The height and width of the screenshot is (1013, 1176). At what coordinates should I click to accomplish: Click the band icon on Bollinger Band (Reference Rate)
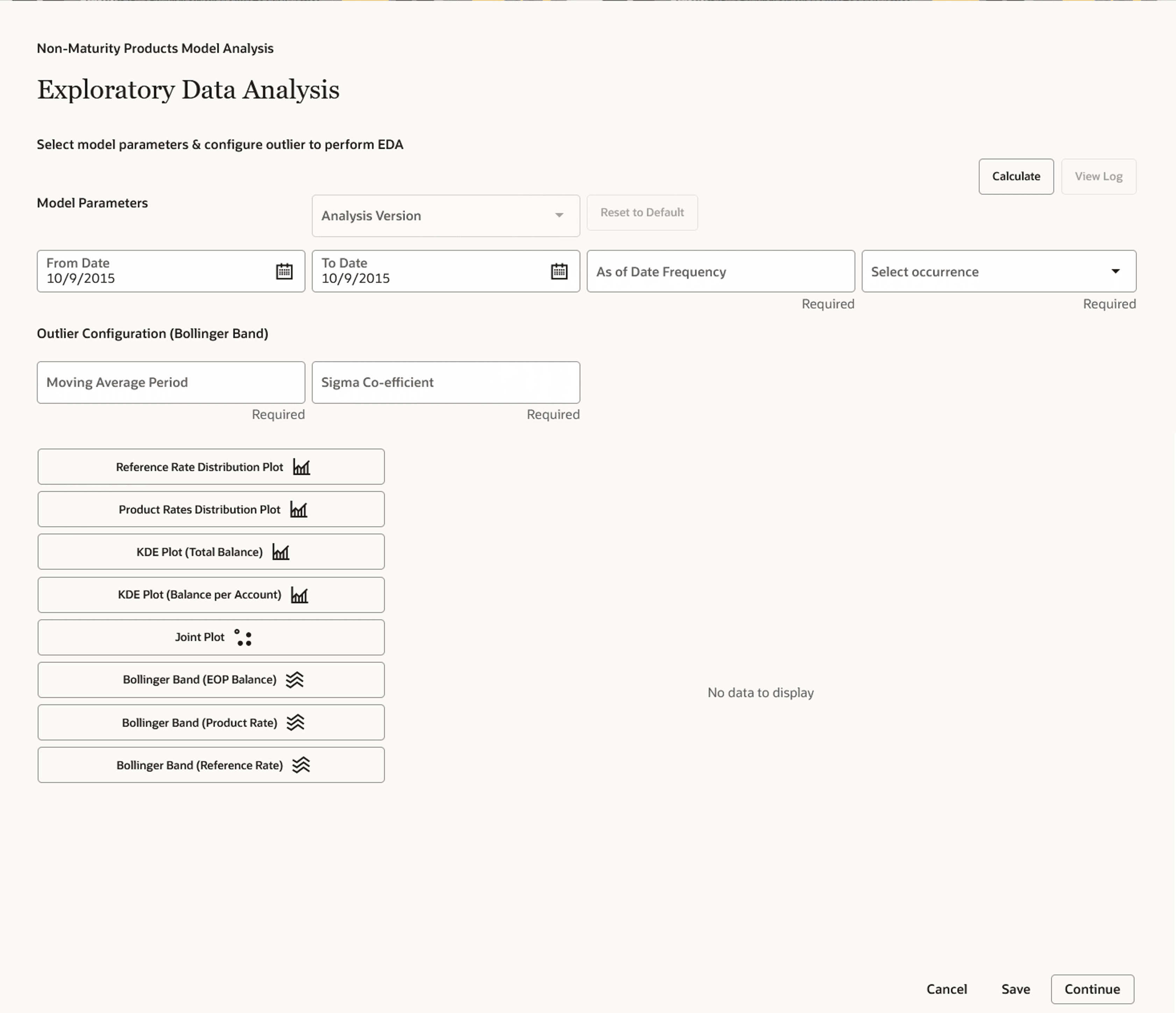[x=302, y=764]
